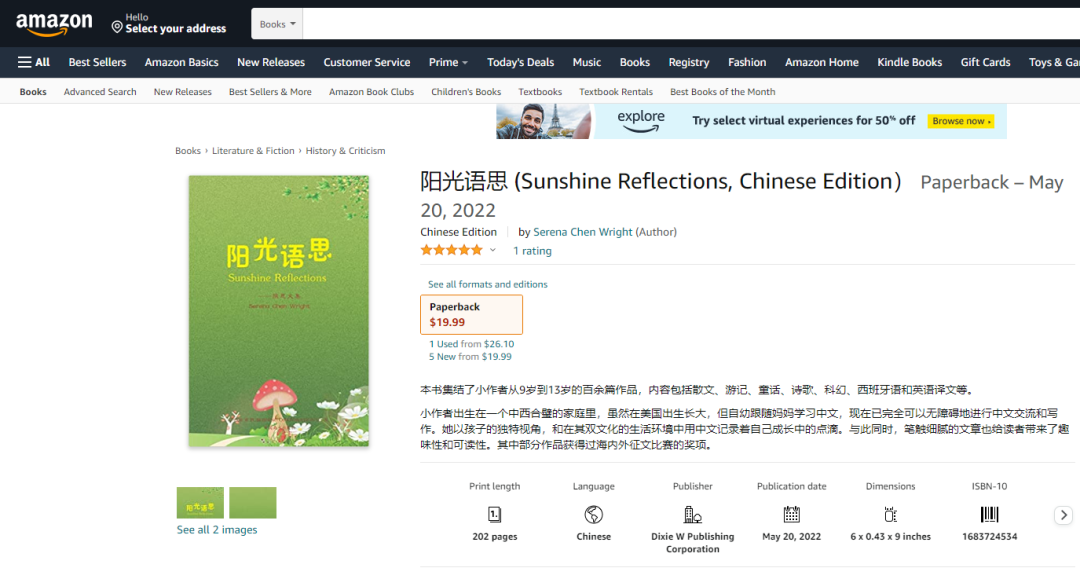Click the location pin address icon
The width and height of the screenshot is (1080, 568).
[x=117, y=27]
